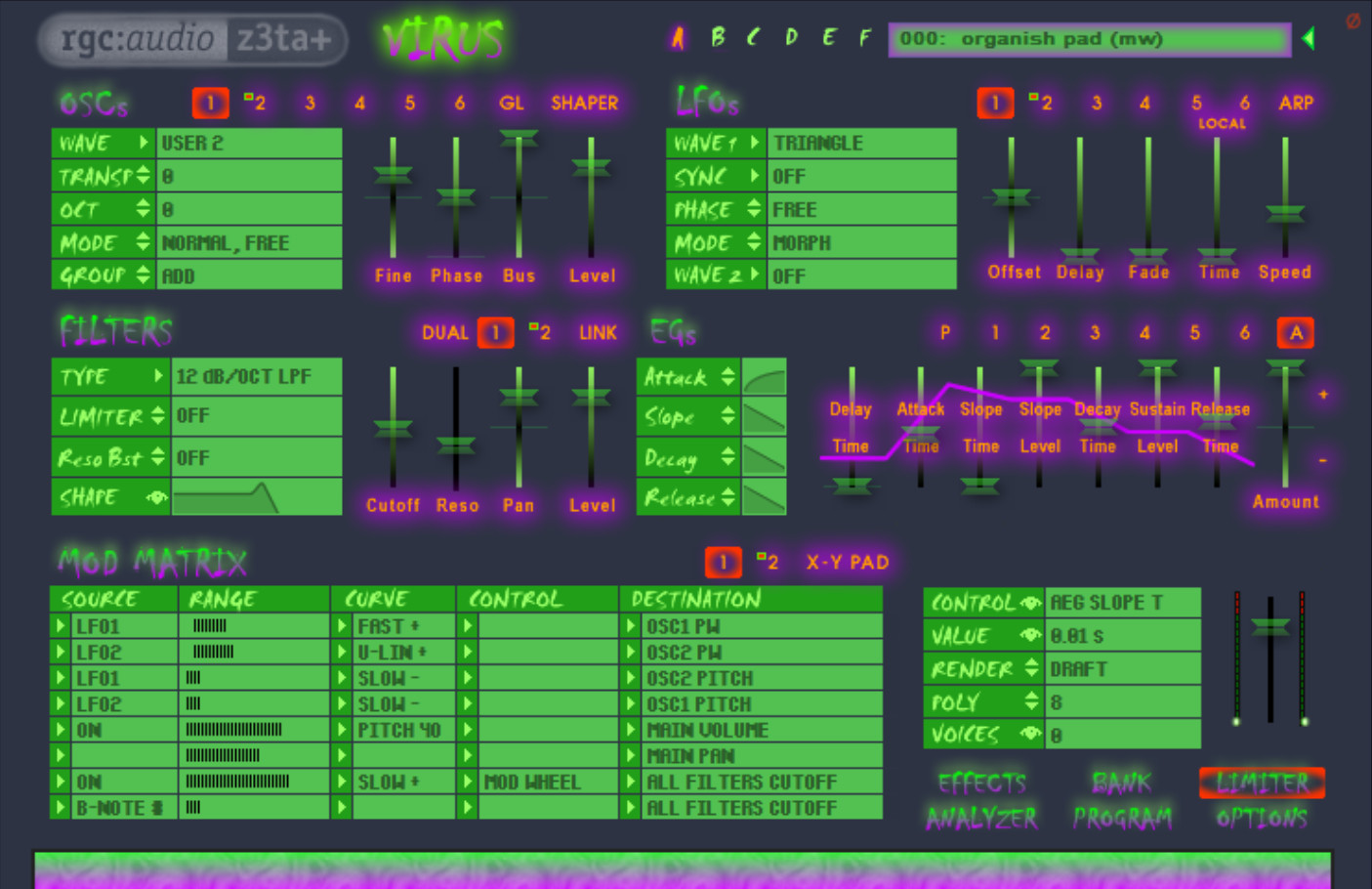Open the ARP tab in LFOs
The height and width of the screenshot is (889, 1372).
pyautogui.click(x=1296, y=103)
